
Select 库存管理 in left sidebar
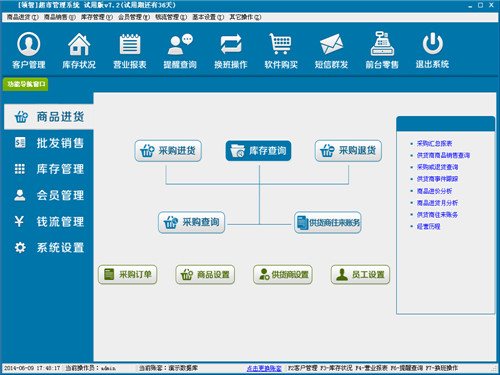(x=49, y=169)
